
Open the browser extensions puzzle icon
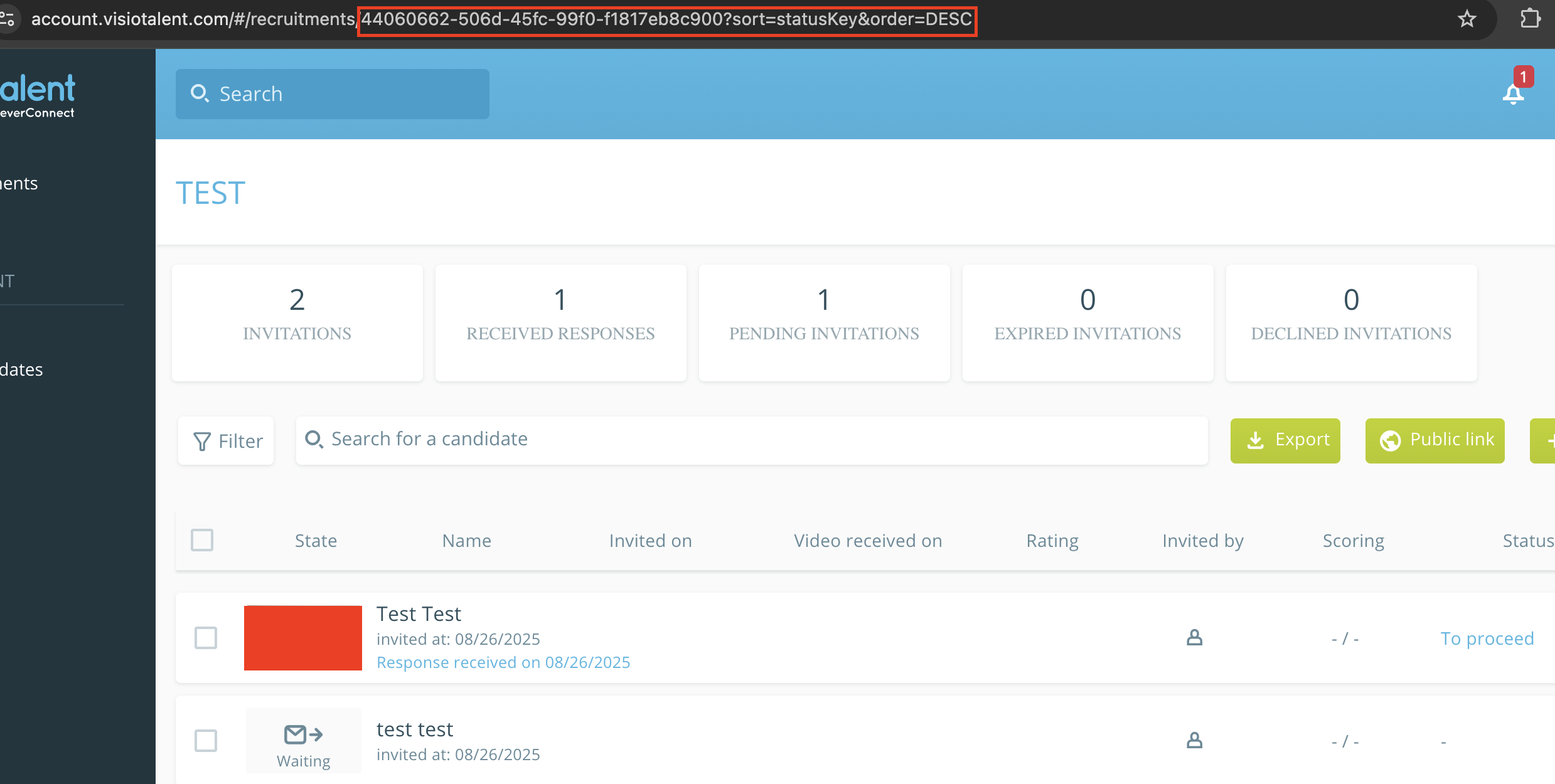(x=1530, y=19)
